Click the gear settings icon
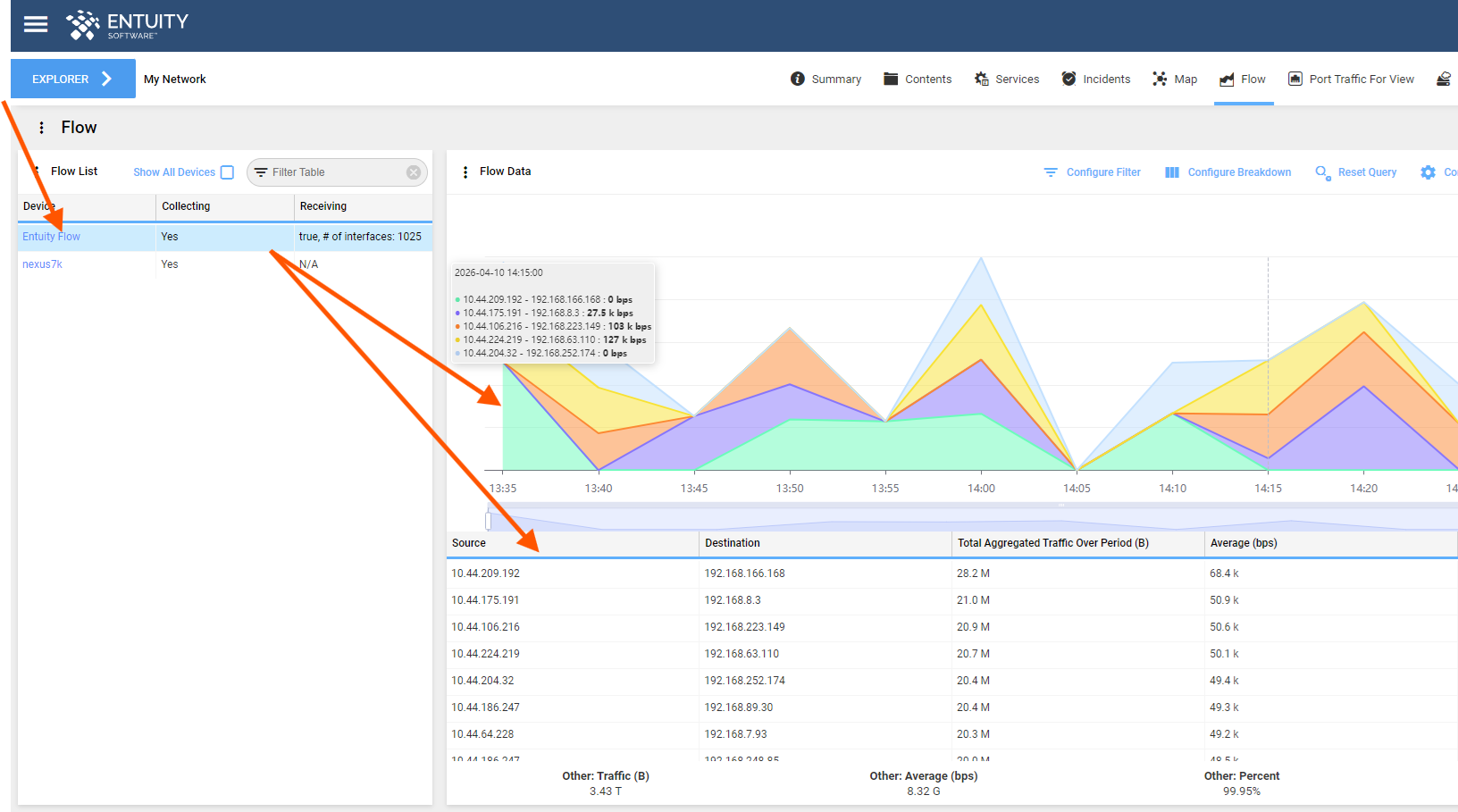Screen dimensions: 1458x812 click(1429, 172)
